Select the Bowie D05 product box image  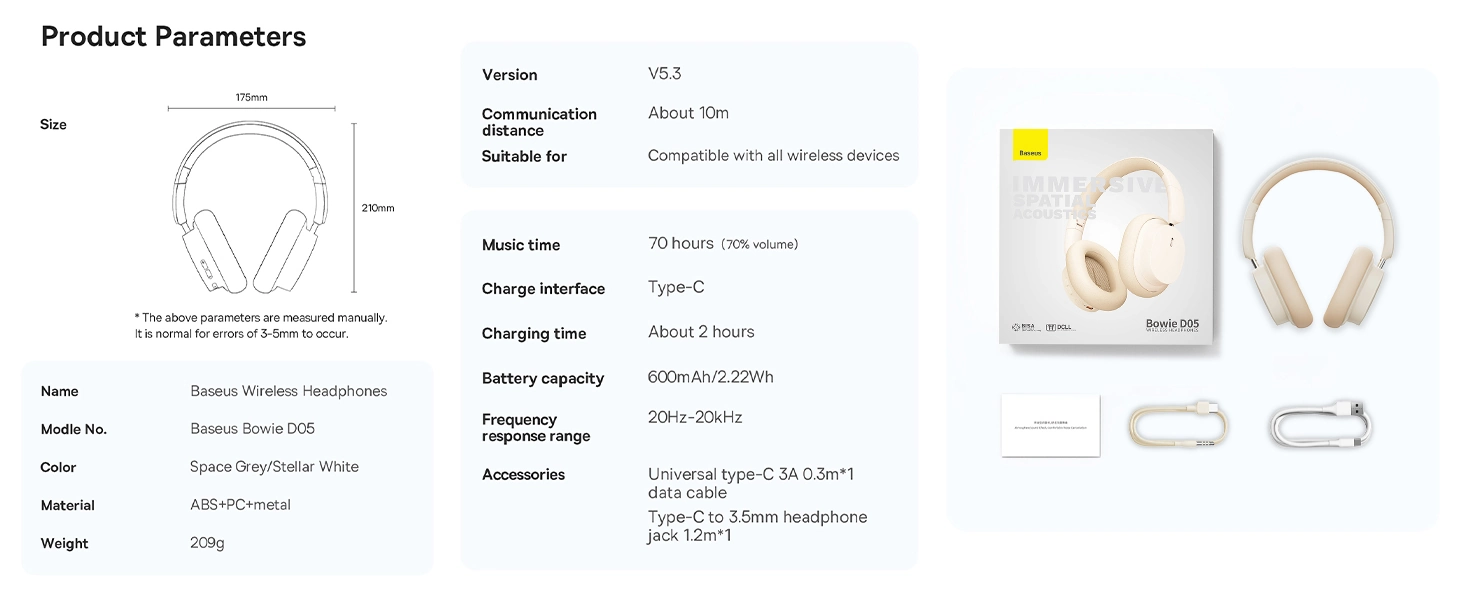pyautogui.click(x=1106, y=237)
